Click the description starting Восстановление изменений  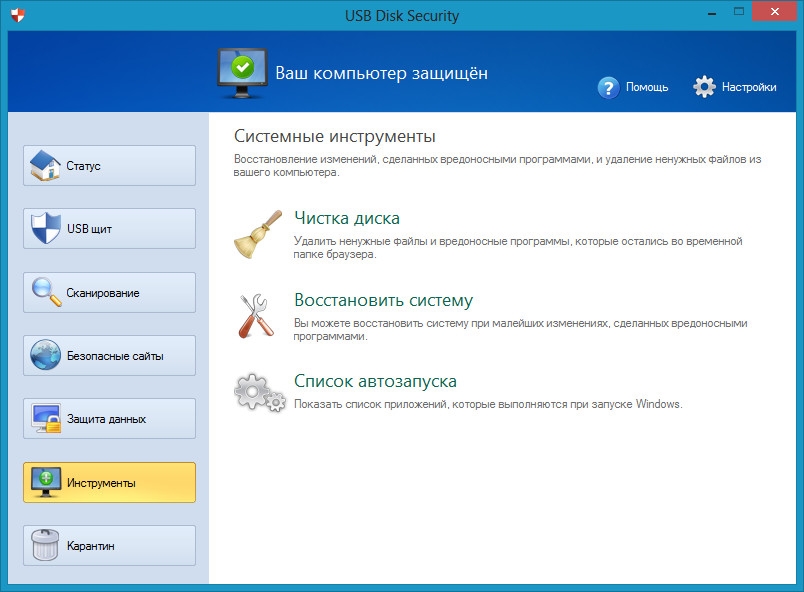(x=497, y=166)
